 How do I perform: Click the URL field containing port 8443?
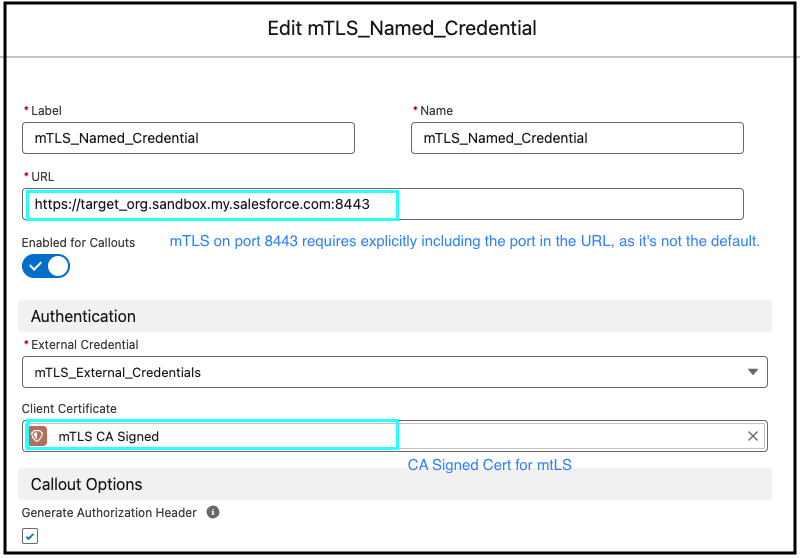pos(383,204)
